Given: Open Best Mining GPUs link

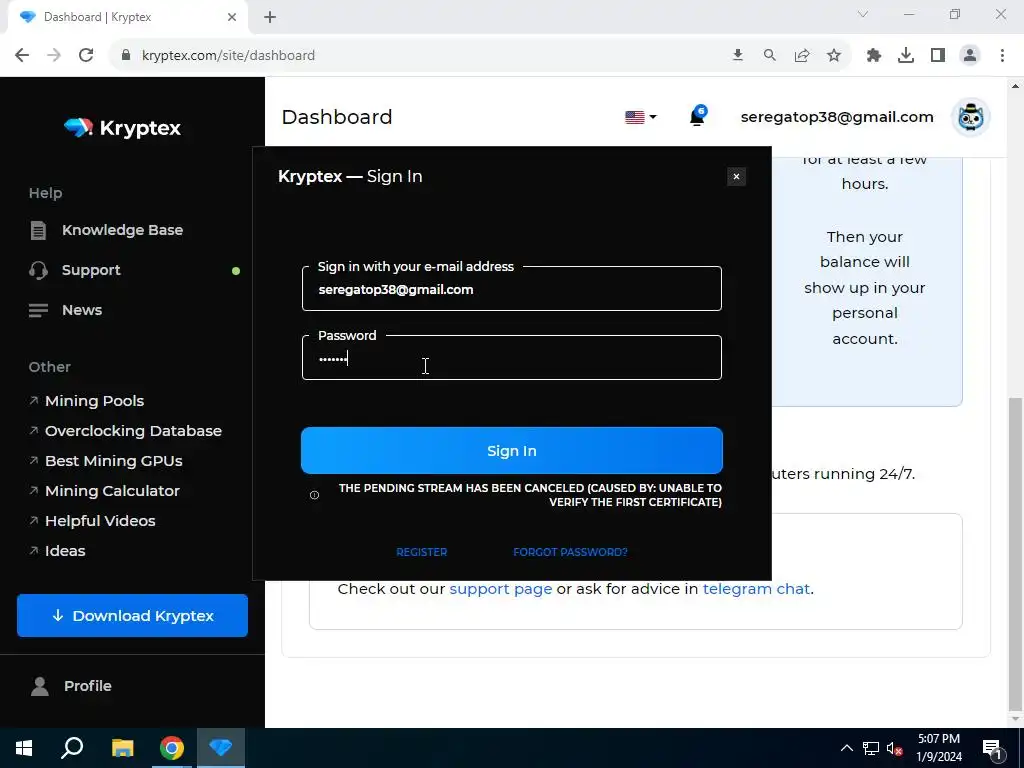Looking at the screenshot, I should (114, 460).
